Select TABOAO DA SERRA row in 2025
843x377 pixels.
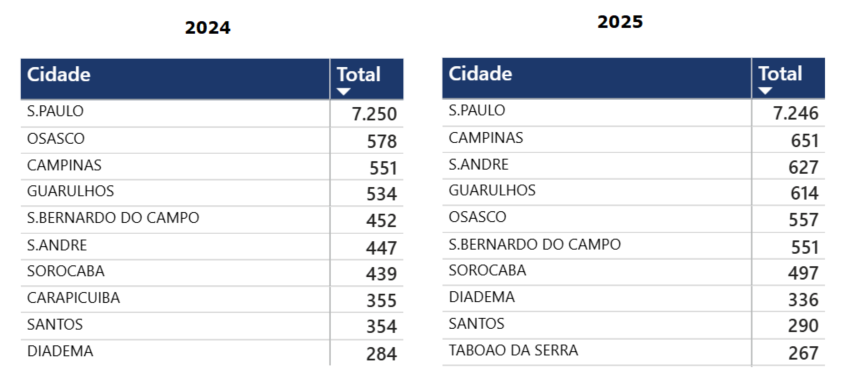point(633,352)
